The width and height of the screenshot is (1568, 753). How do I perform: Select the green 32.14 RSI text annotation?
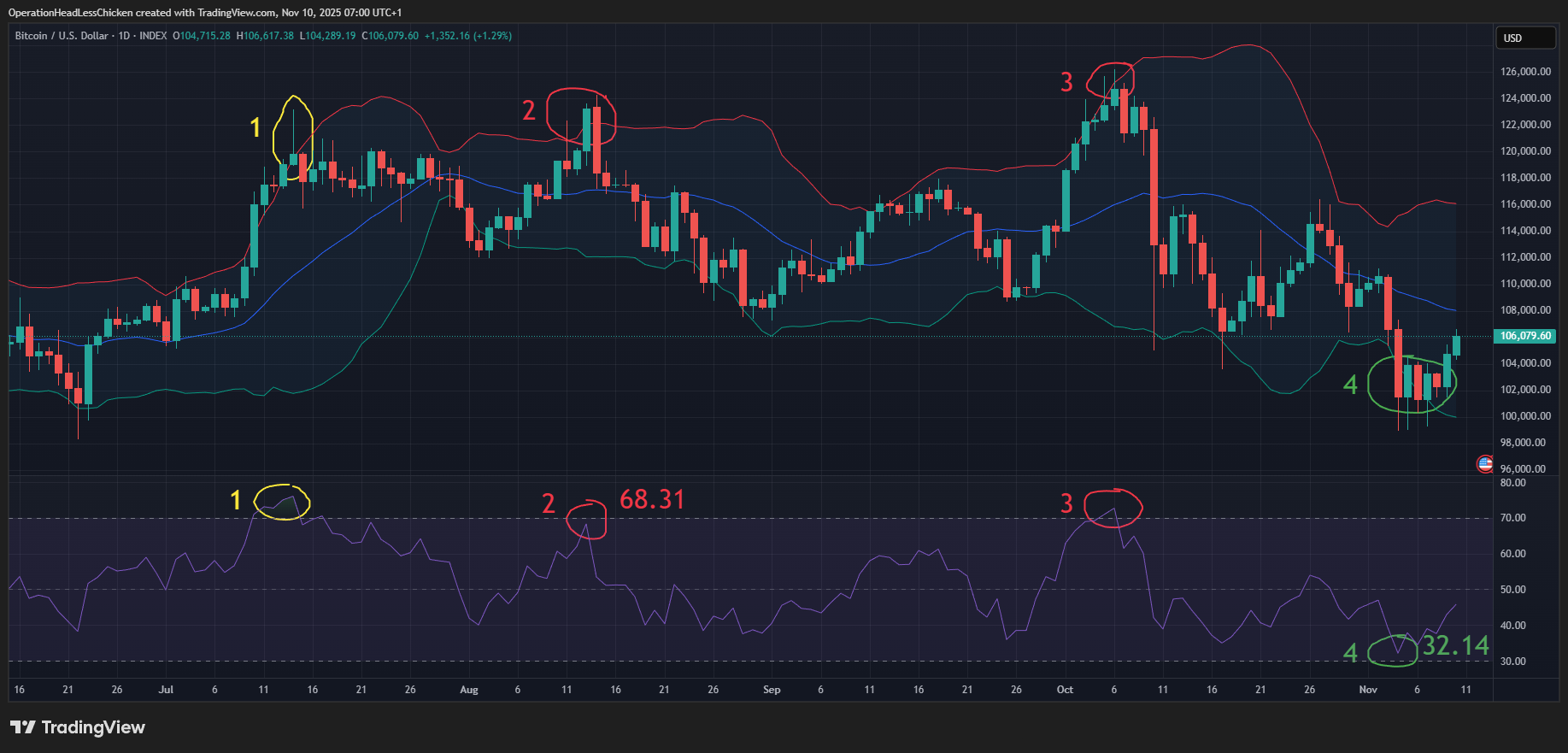pyautogui.click(x=1455, y=646)
